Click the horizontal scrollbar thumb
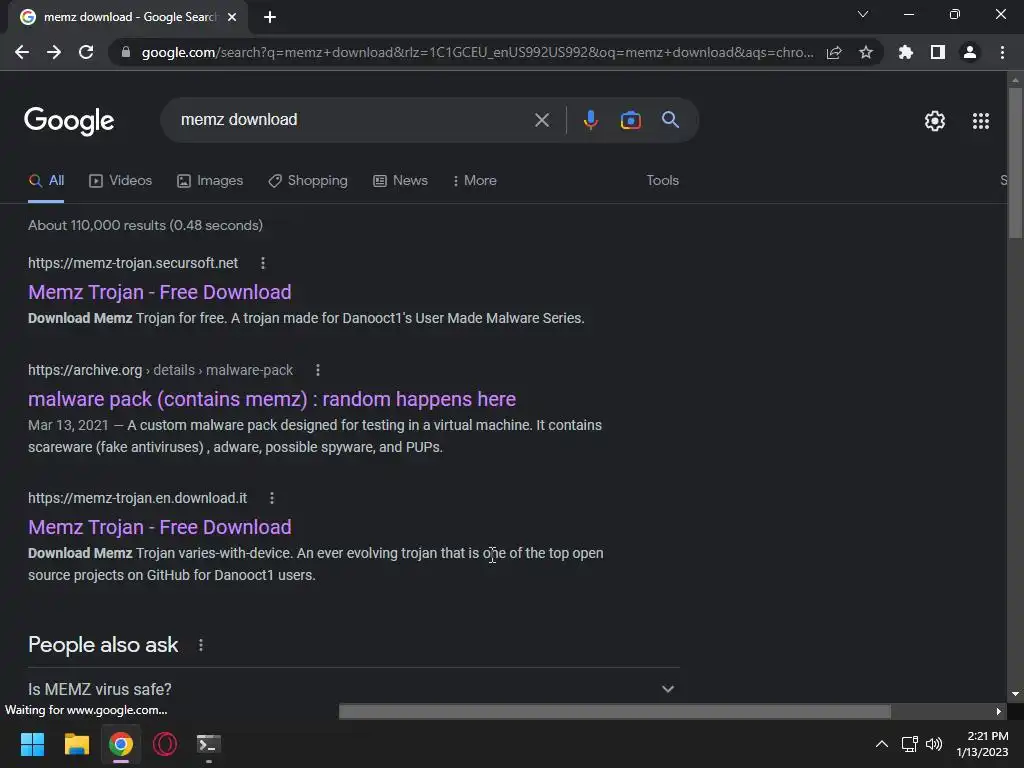This screenshot has height=768, width=1024. coord(615,711)
